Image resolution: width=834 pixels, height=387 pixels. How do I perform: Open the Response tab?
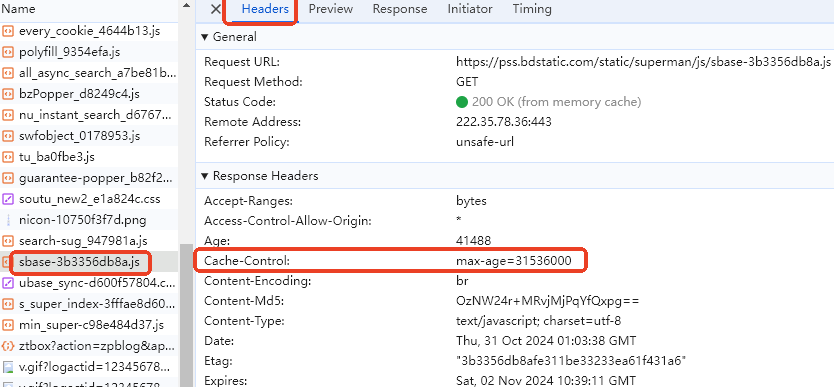[x=399, y=9]
